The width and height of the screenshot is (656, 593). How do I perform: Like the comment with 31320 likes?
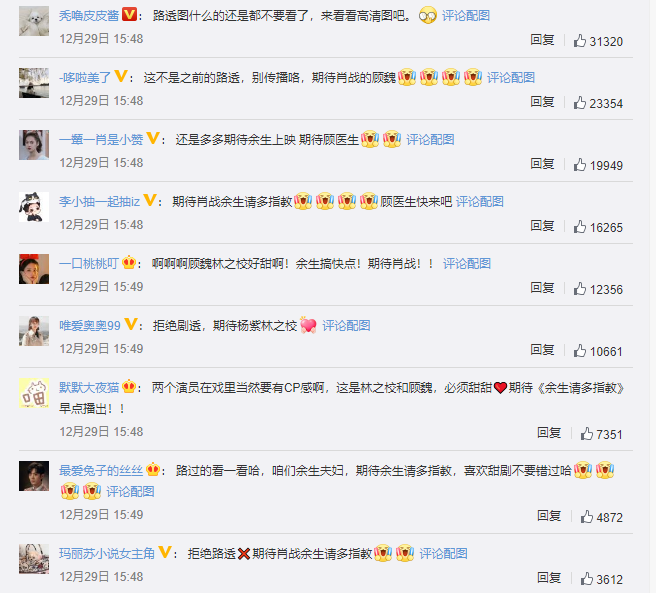579,41
